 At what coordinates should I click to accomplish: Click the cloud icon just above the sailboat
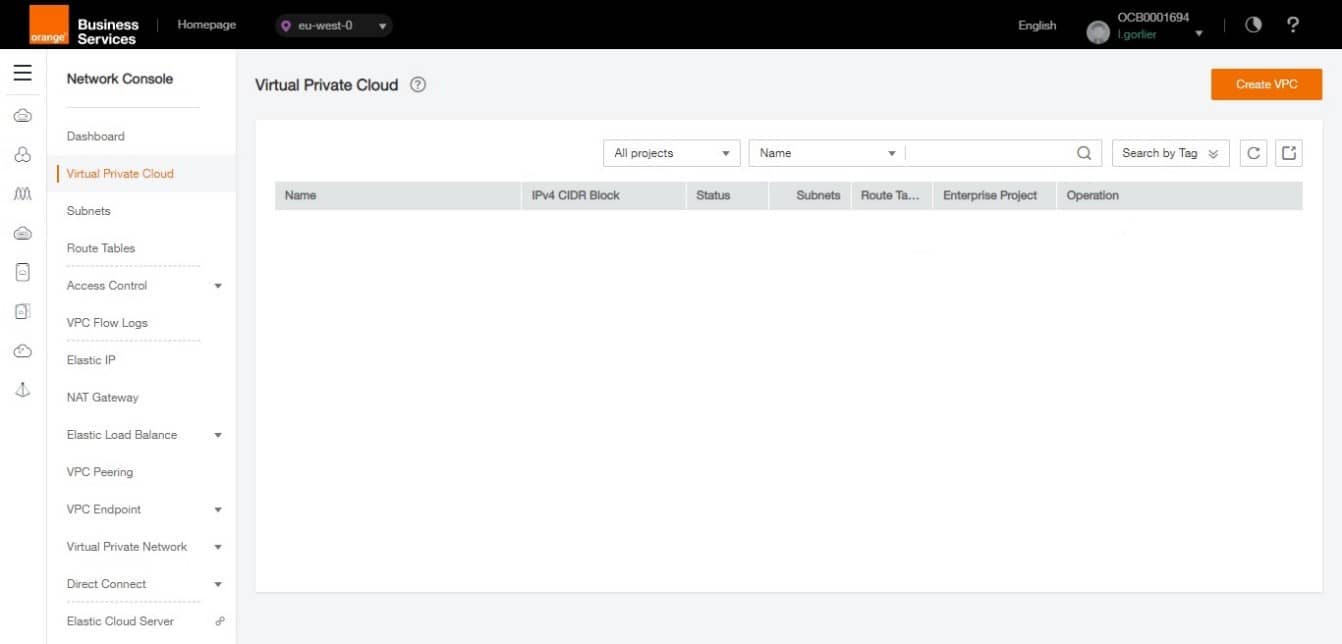pos(23,351)
